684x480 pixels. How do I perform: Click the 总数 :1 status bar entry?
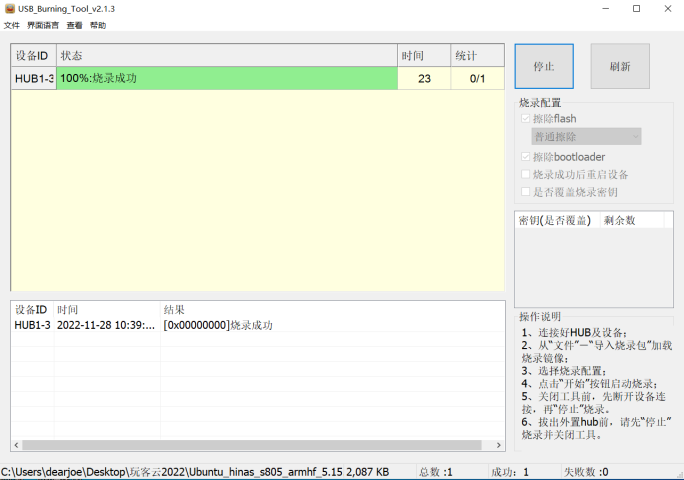tap(436, 472)
